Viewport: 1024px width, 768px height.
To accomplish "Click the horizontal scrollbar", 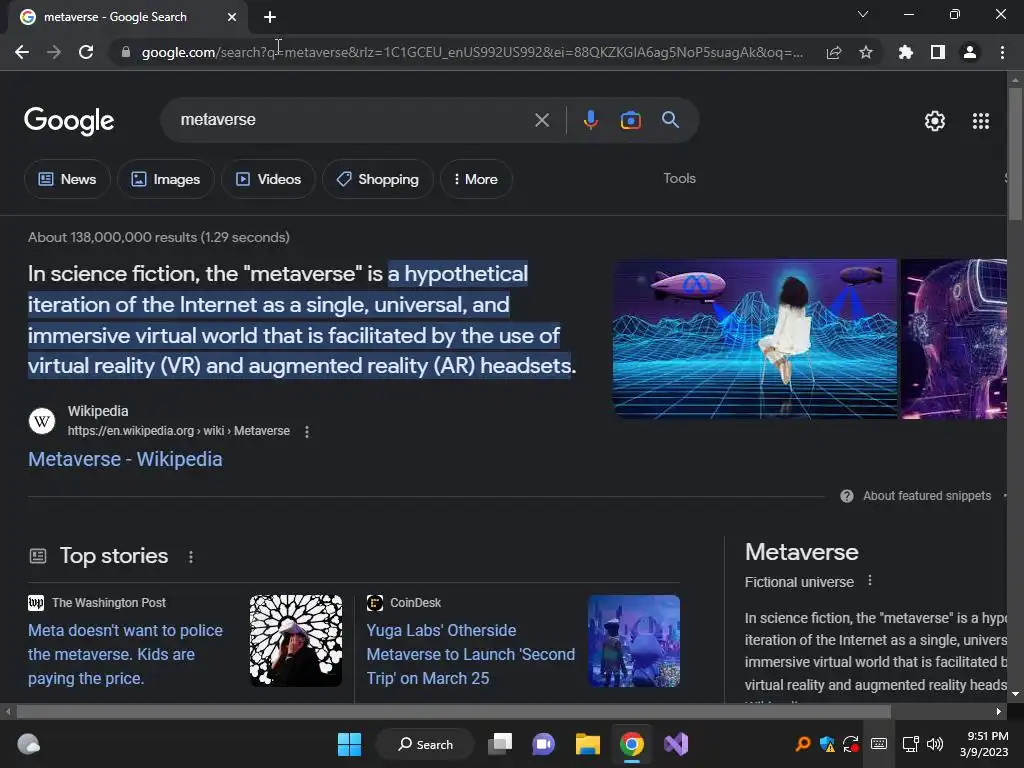I will [453, 711].
